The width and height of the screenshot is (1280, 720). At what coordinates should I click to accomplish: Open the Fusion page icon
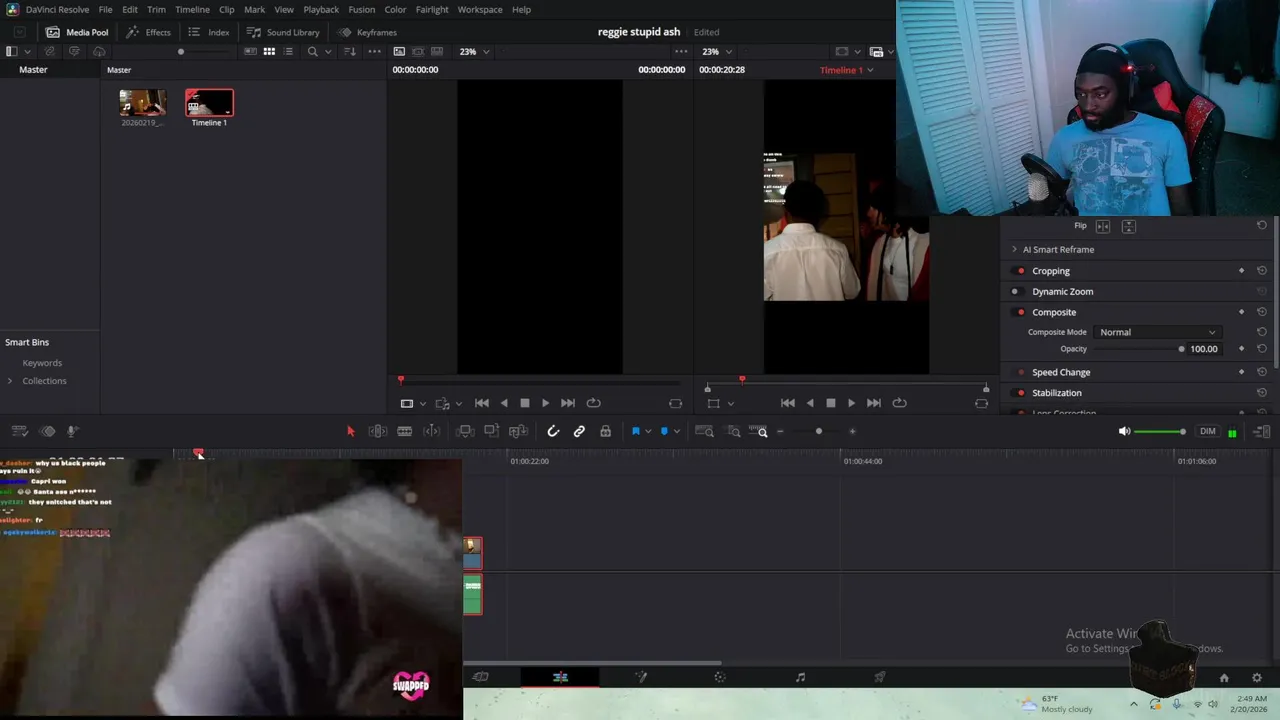(x=641, y=677)
